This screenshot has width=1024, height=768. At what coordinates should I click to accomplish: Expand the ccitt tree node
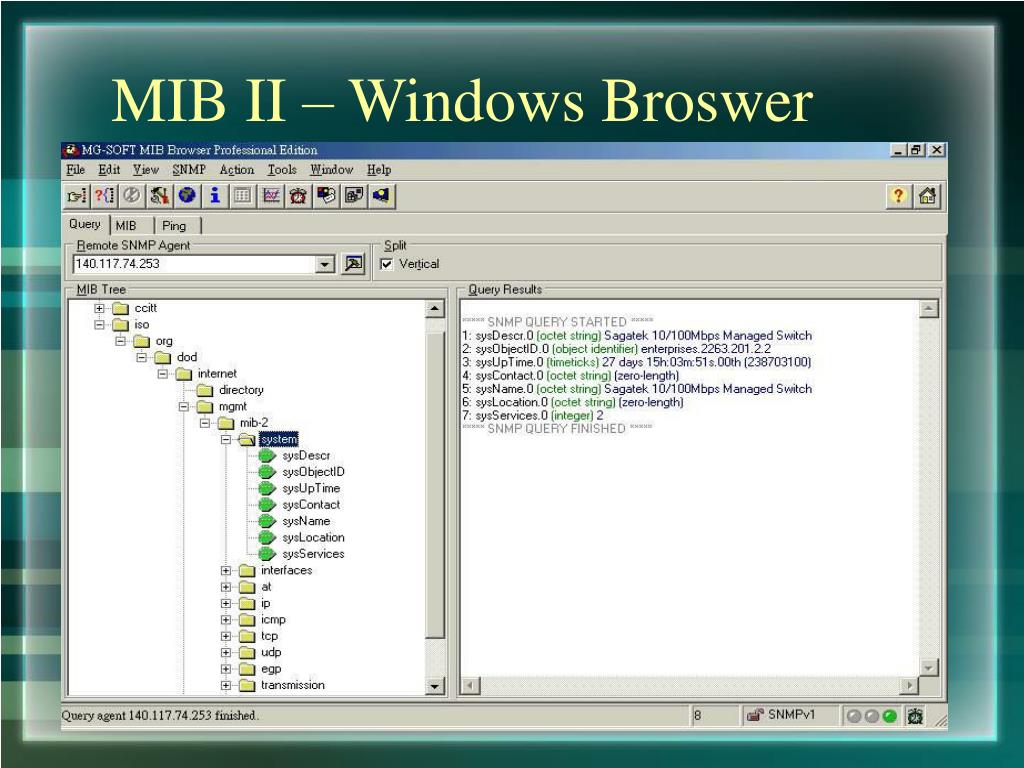click(x=99, y=308)
